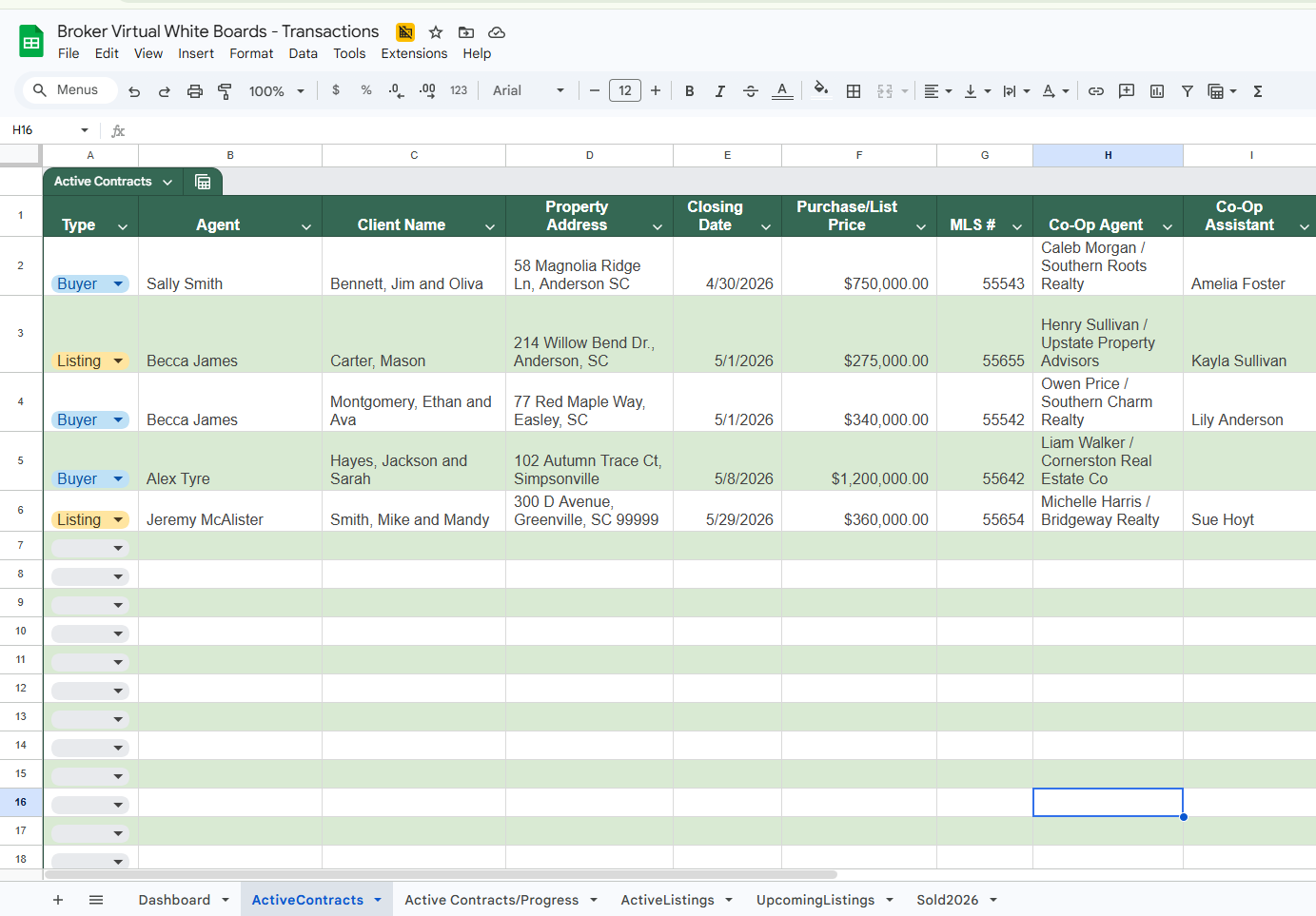Open the fill color picker
The image size is (1316, 916).
(x=821, y=90)
